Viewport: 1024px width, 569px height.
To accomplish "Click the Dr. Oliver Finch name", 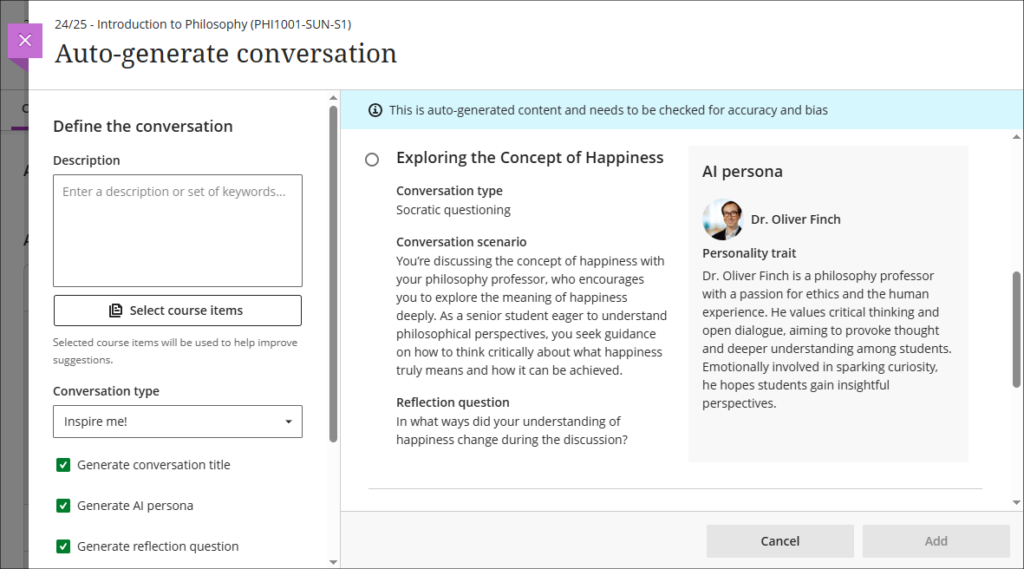I will pos(795,219).
